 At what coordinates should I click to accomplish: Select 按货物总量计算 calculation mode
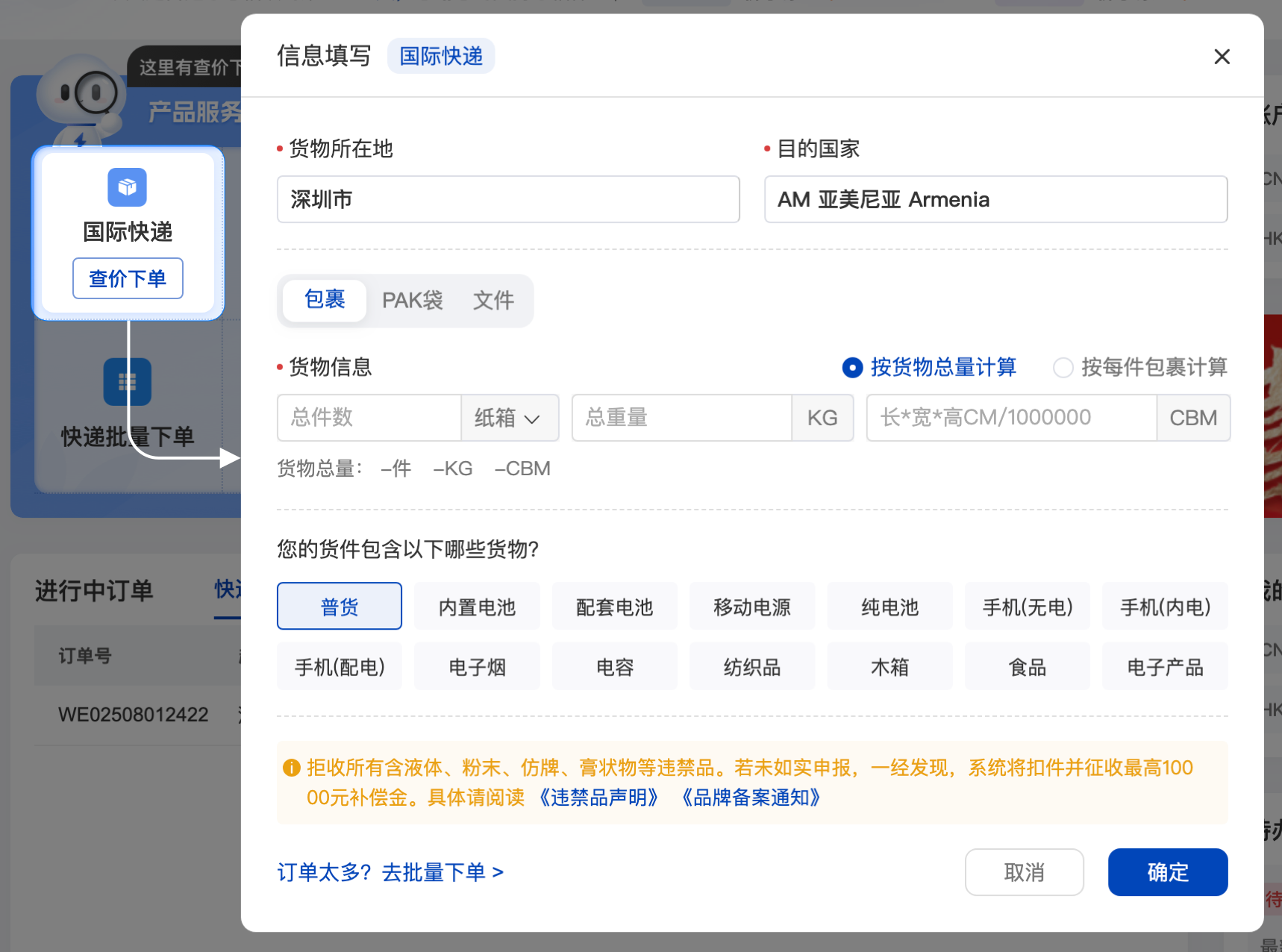tap(851, 367)
